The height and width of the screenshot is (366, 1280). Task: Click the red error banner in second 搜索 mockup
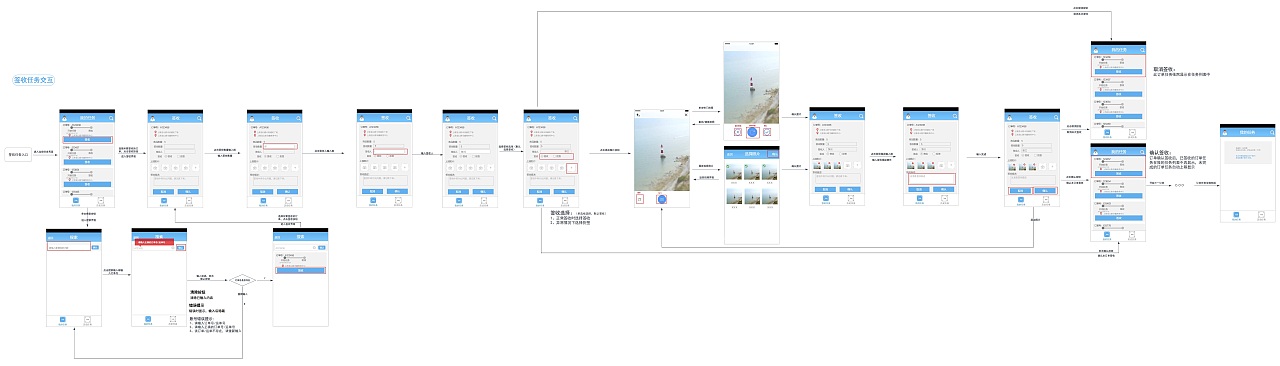(153, 243)
